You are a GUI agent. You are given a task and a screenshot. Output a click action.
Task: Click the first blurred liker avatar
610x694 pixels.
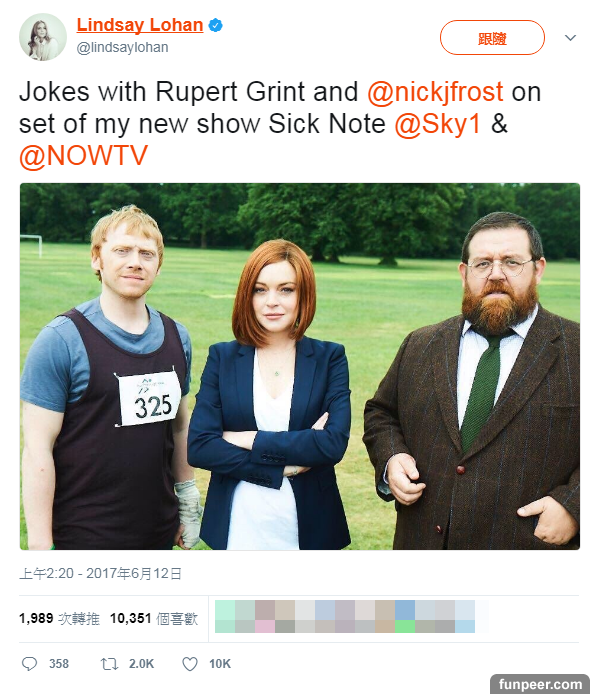(x=225, y=617)
